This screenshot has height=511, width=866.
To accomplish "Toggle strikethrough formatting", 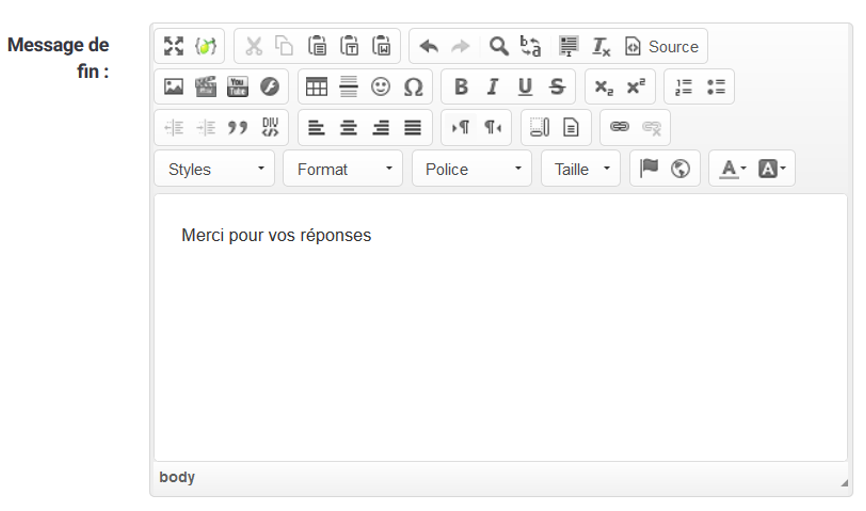I will 557,87.
